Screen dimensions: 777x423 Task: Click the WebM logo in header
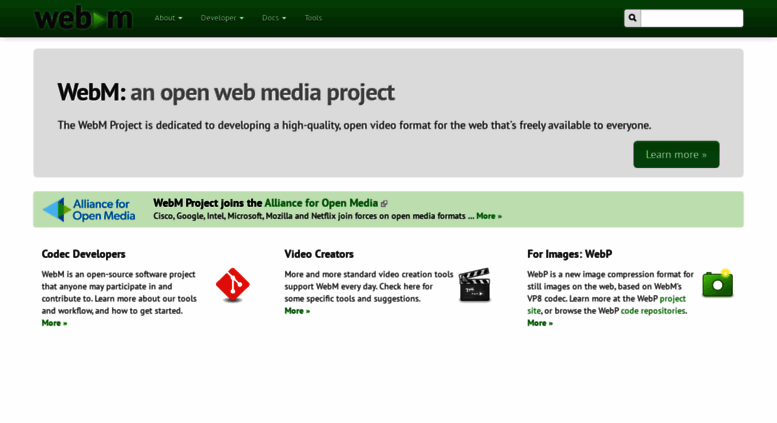tap(83, 18)
